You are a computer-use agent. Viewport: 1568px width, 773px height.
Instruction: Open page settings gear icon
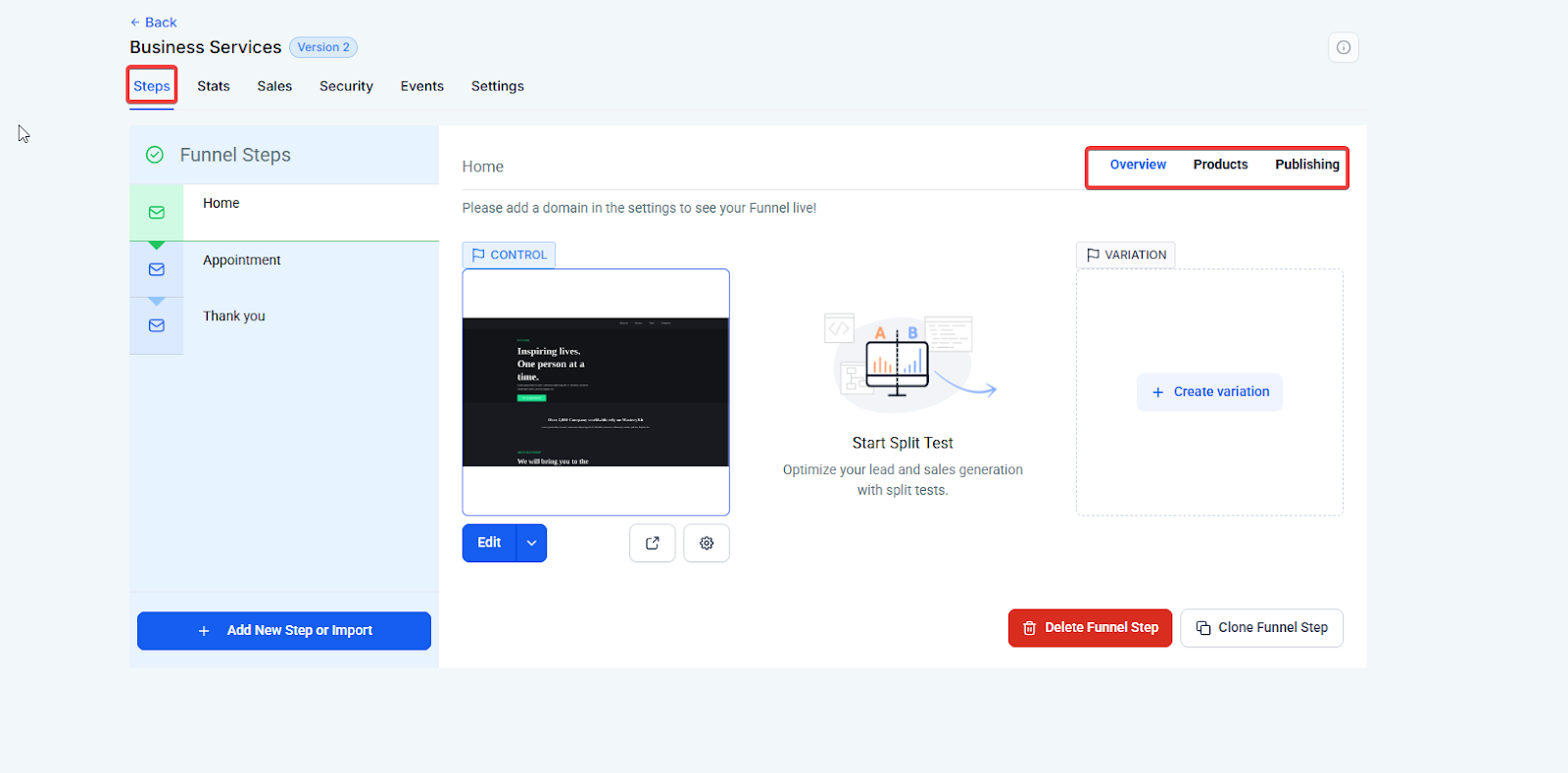(x=707, y=543)
